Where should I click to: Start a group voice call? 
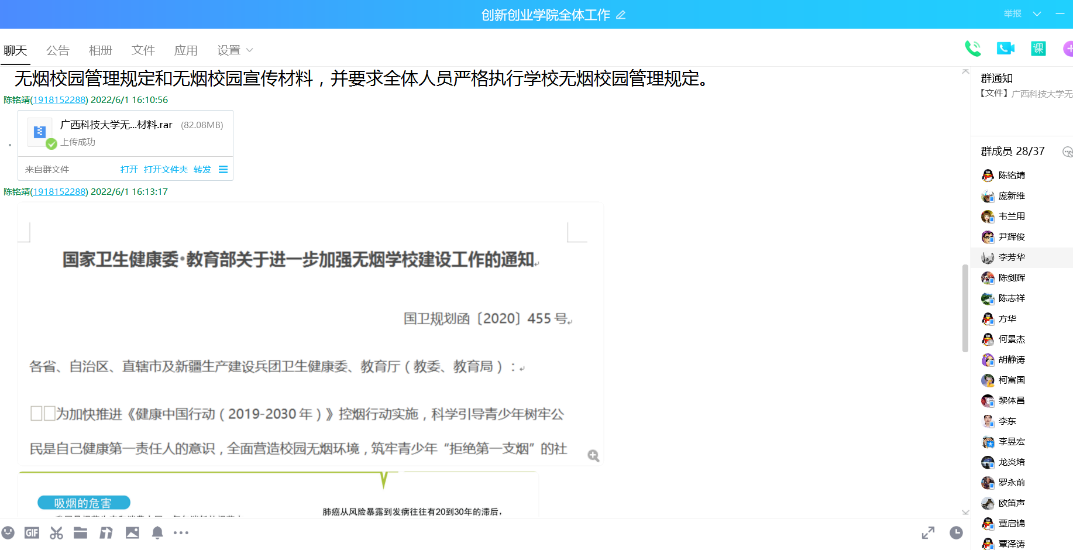pyautogui.click(x=972, y=48)
